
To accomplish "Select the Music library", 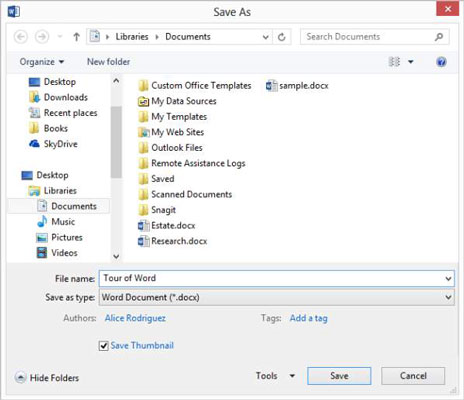I will pos(56,222).
